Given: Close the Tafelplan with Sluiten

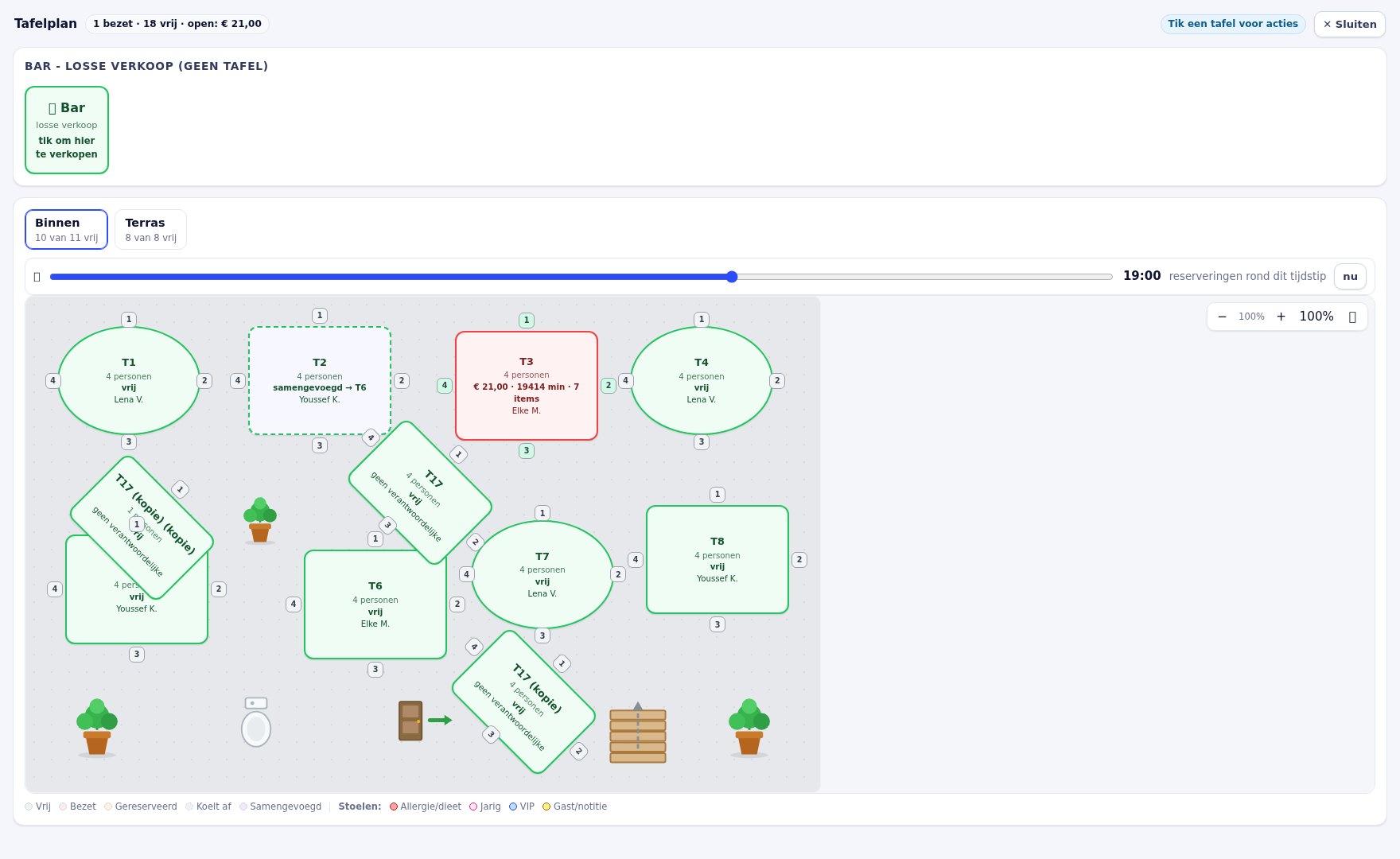Looking at the screenshot, I should point(1349,24).
